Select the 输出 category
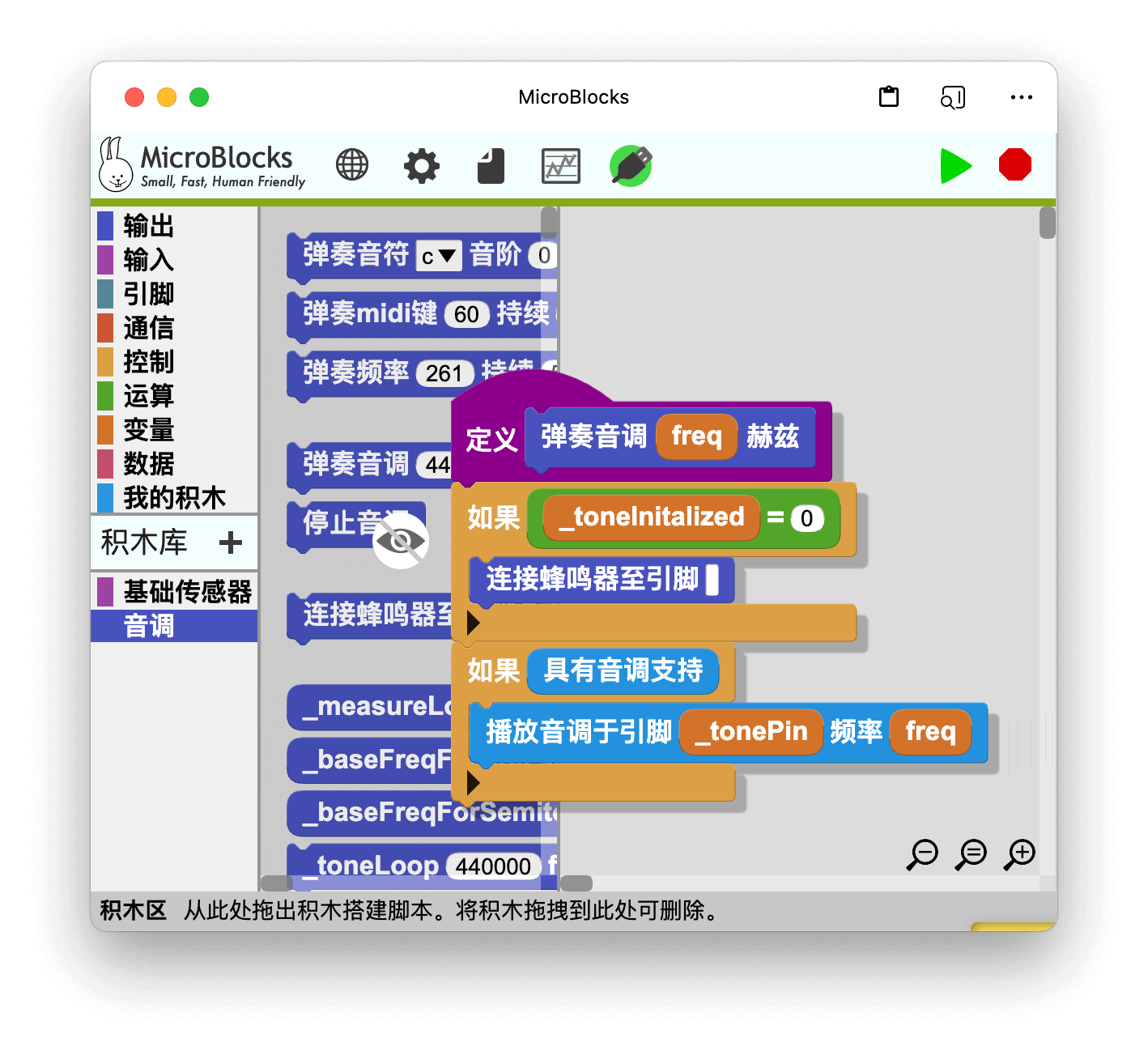The height and width of the screenshot is (1051, 1148). pos(174,225)
